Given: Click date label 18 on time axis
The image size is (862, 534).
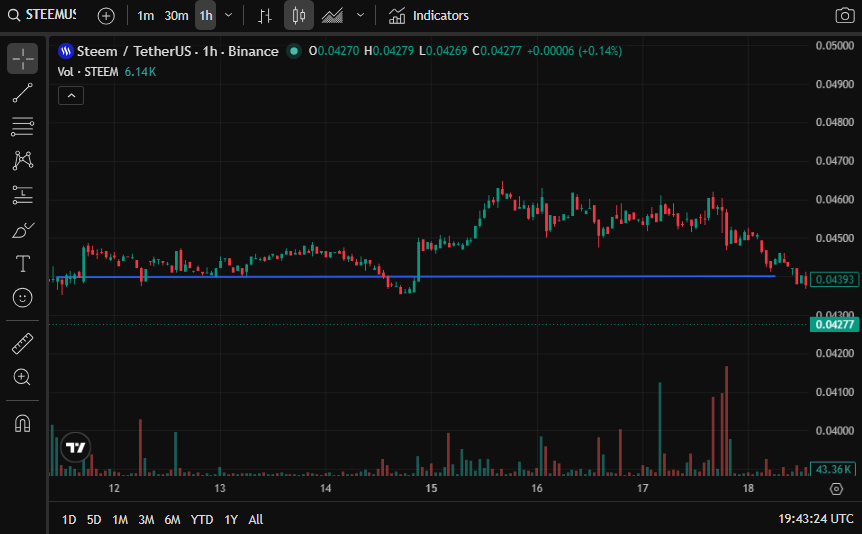Looking at the screenshot, I should [x=748, y=488].
